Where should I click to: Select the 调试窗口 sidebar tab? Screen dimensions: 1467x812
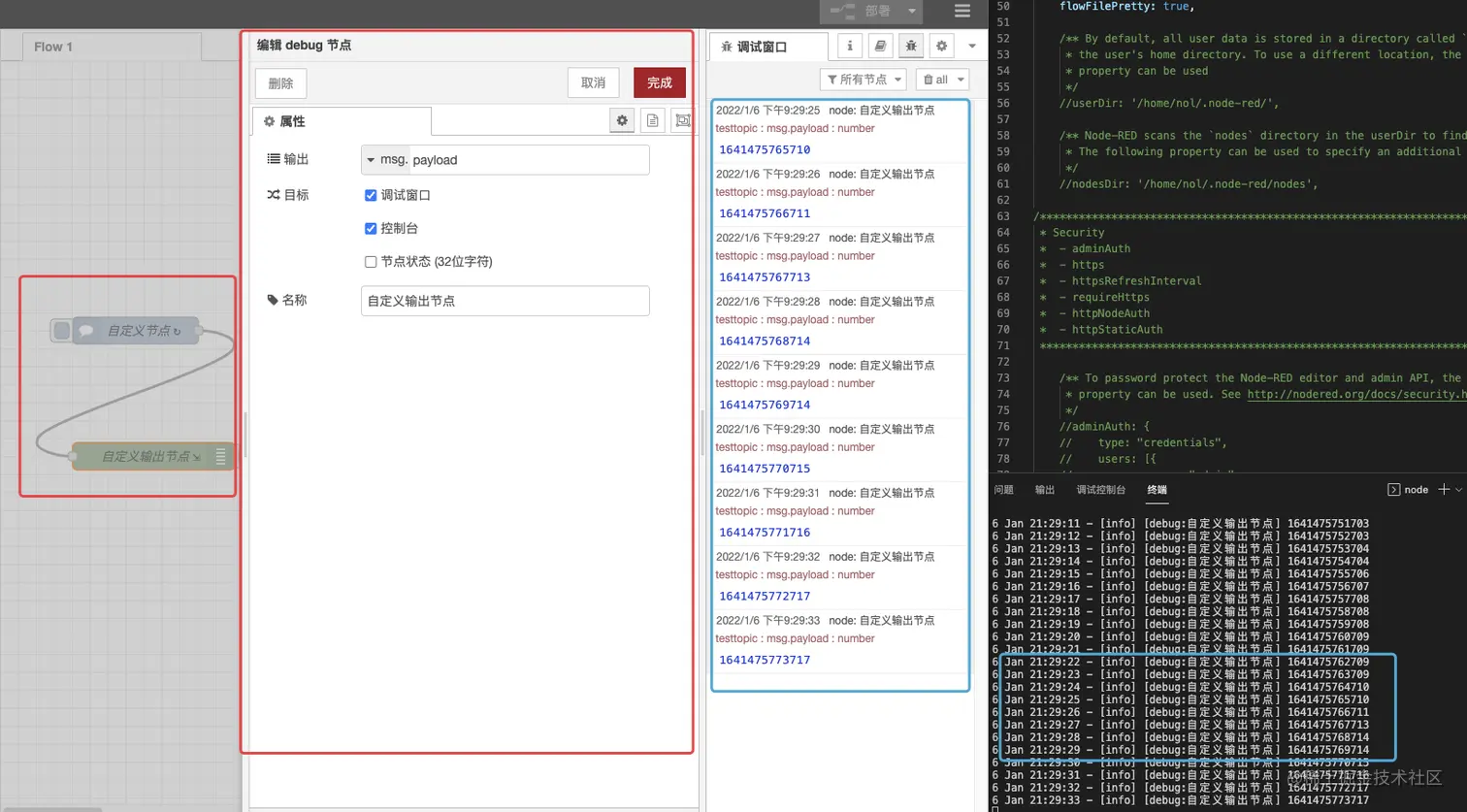coord(768,47)
